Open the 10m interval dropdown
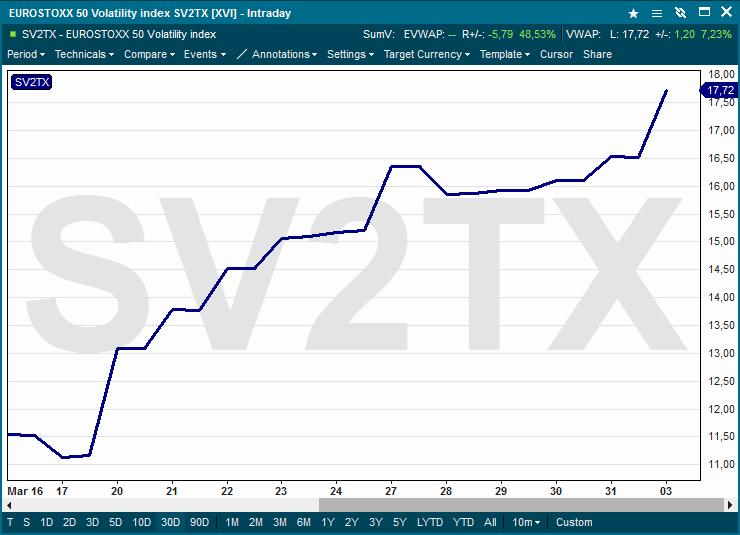Viewport: 740px width, 535px height. click(x=526, y=522)
